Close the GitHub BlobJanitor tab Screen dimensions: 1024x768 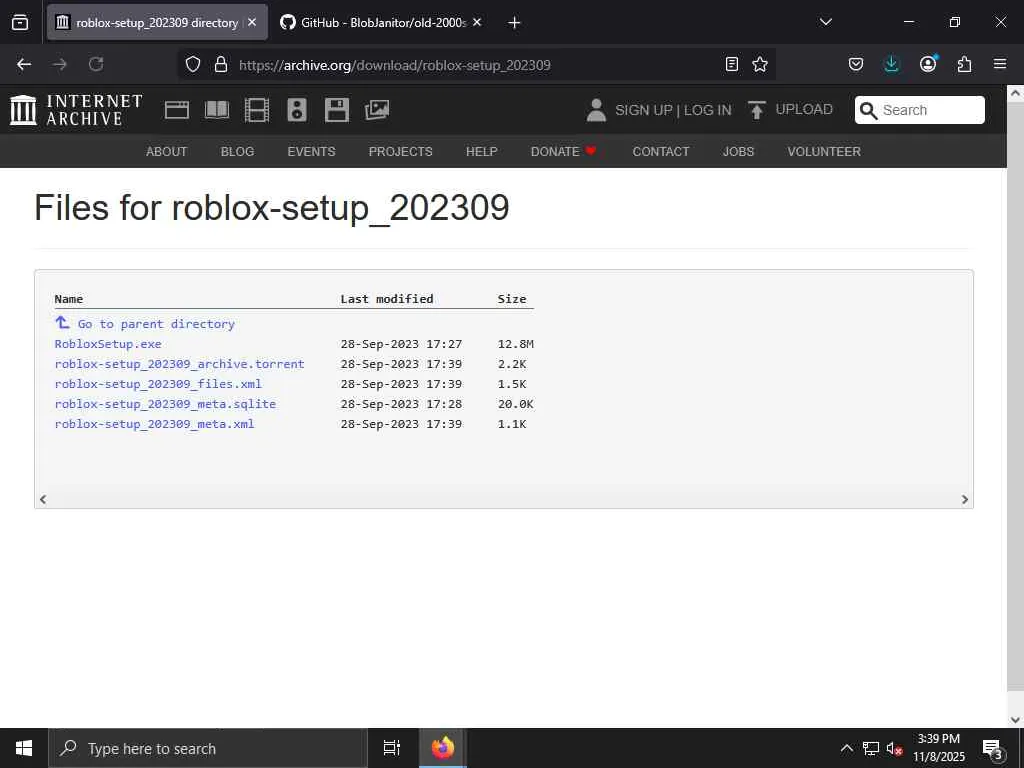[477, 22]
